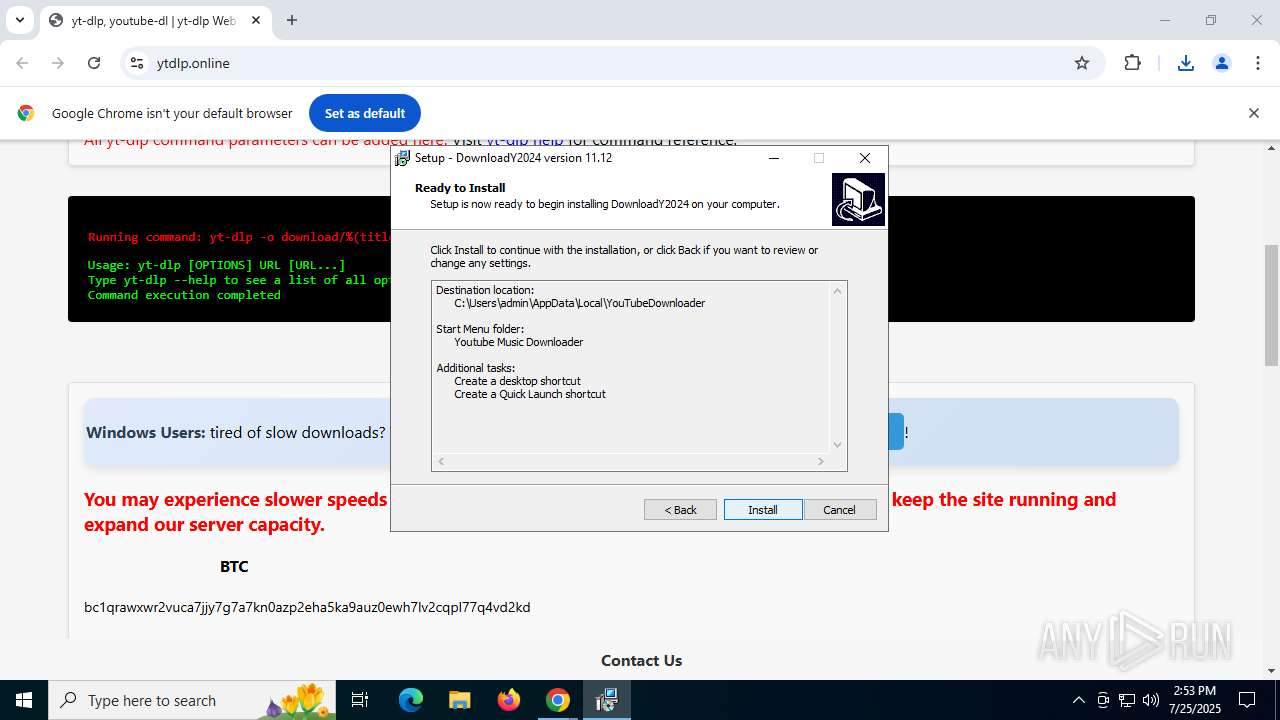Launch Microsoft Edge from taskbar
This screenshot has height=720, width=1280.
pyautogui.click(x=411, y=700)
